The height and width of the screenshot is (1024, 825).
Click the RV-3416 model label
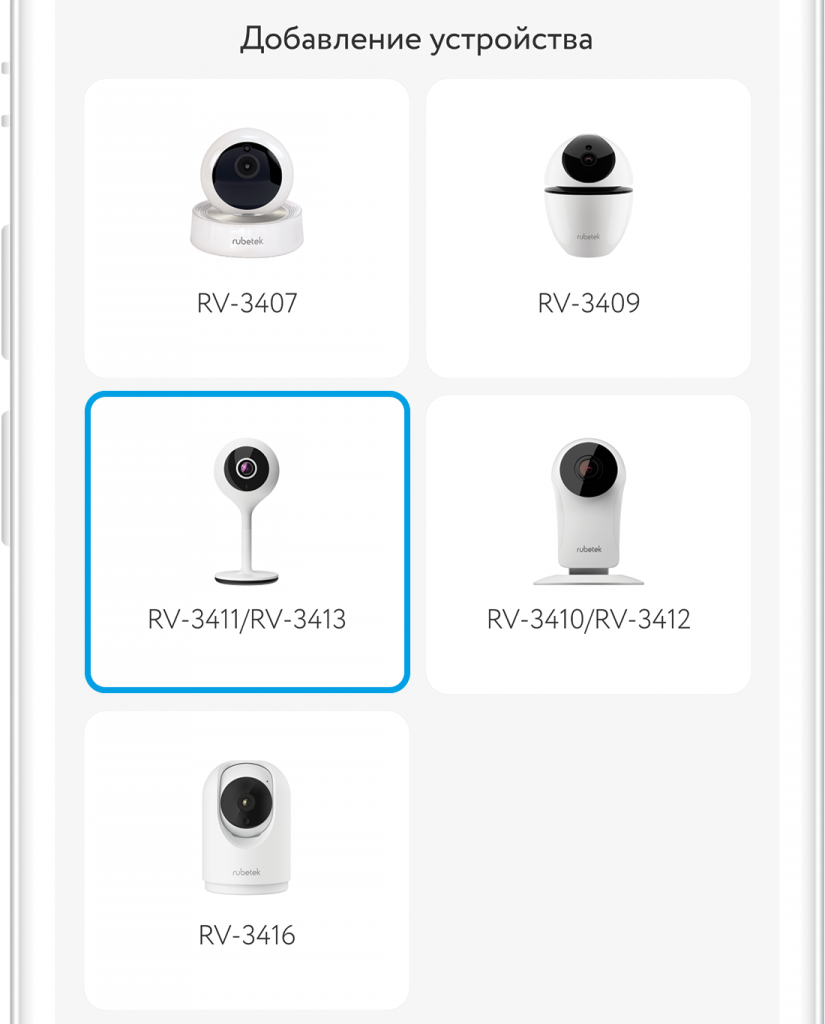tap(247, 935)
